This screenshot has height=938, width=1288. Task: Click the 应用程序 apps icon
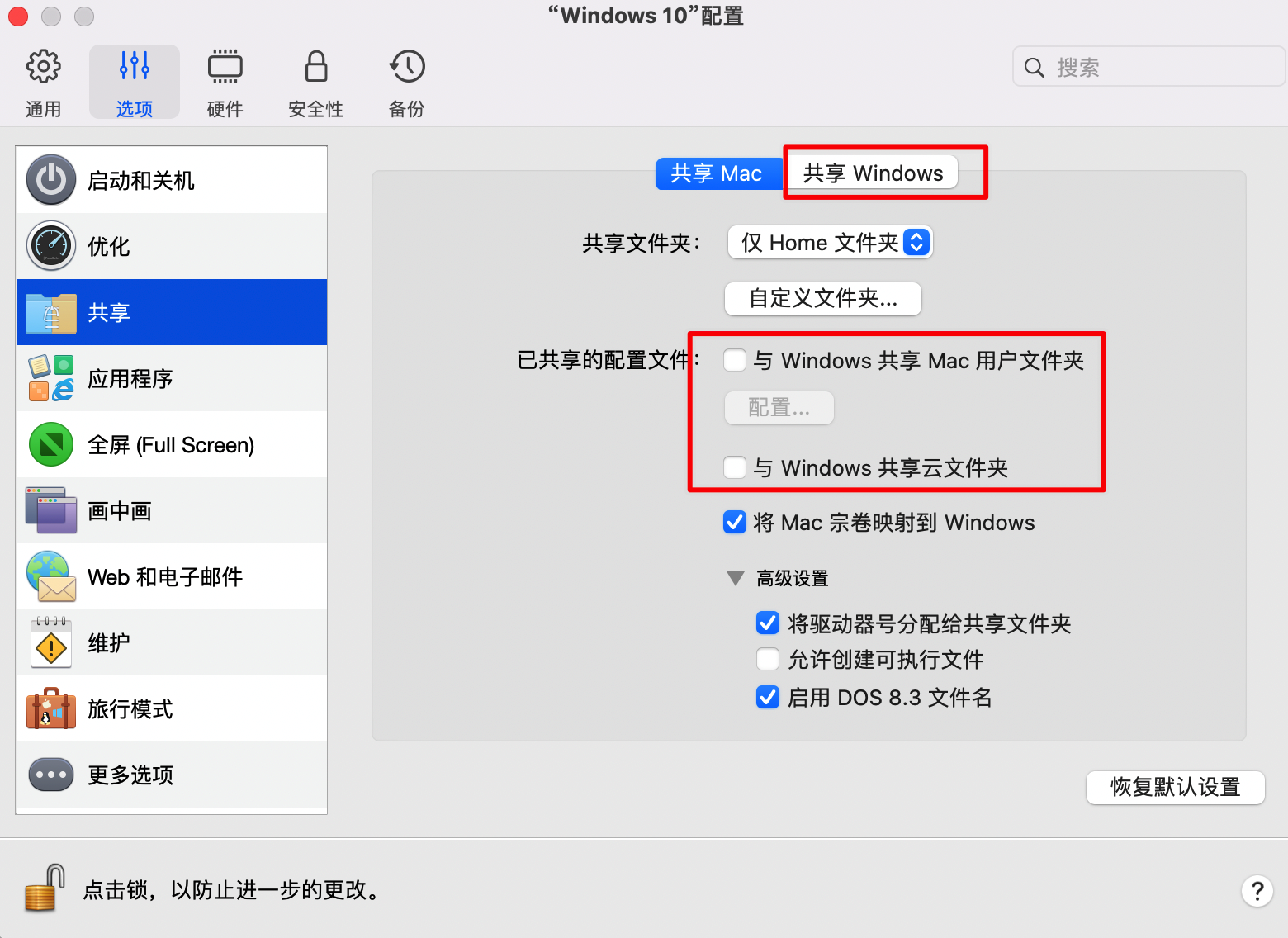51,378
